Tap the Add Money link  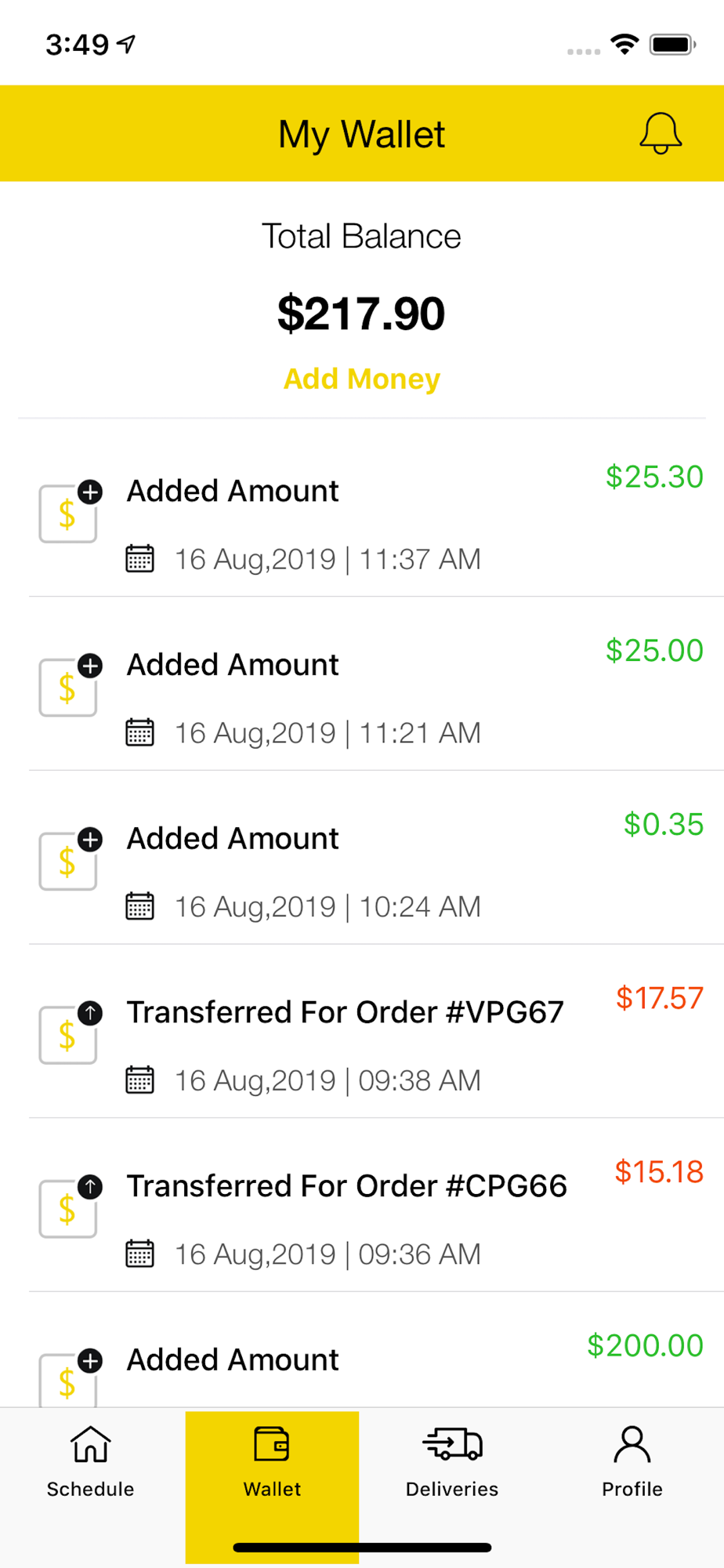361,379
